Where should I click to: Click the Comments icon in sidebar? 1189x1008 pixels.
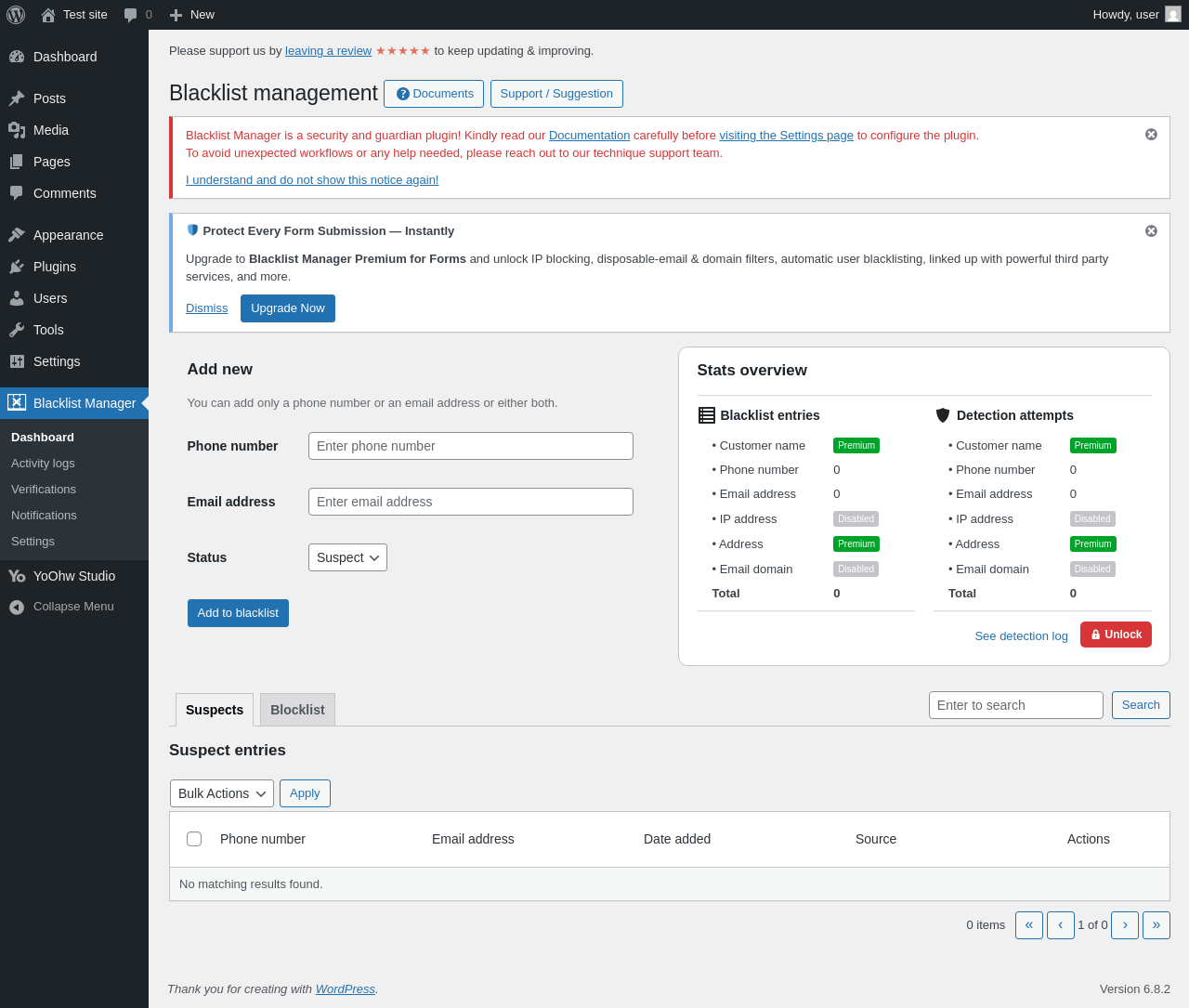coord(17,193)
